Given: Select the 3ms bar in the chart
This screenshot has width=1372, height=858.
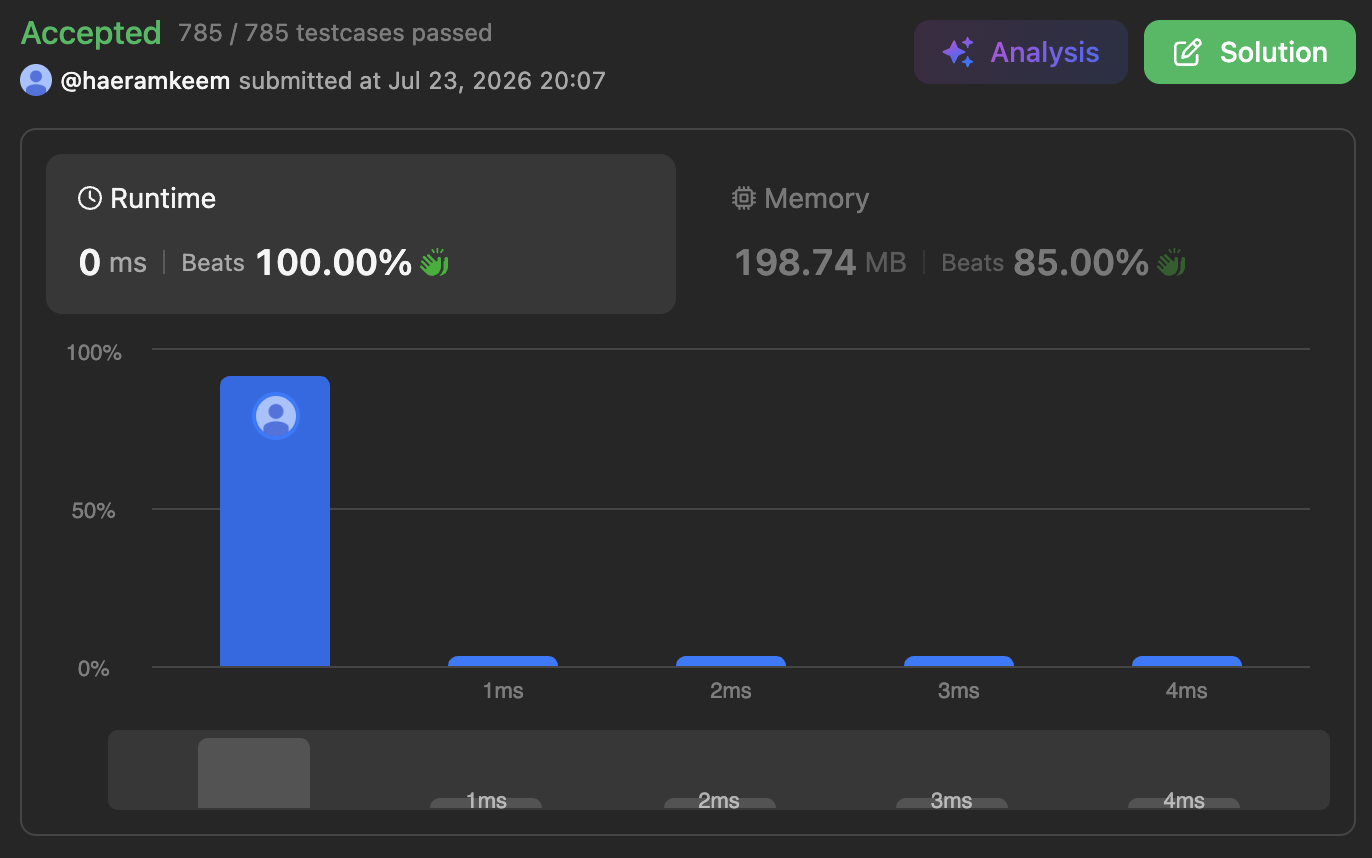Looking at the screenshot, I should pyautogui.click(x=959, y=661).
